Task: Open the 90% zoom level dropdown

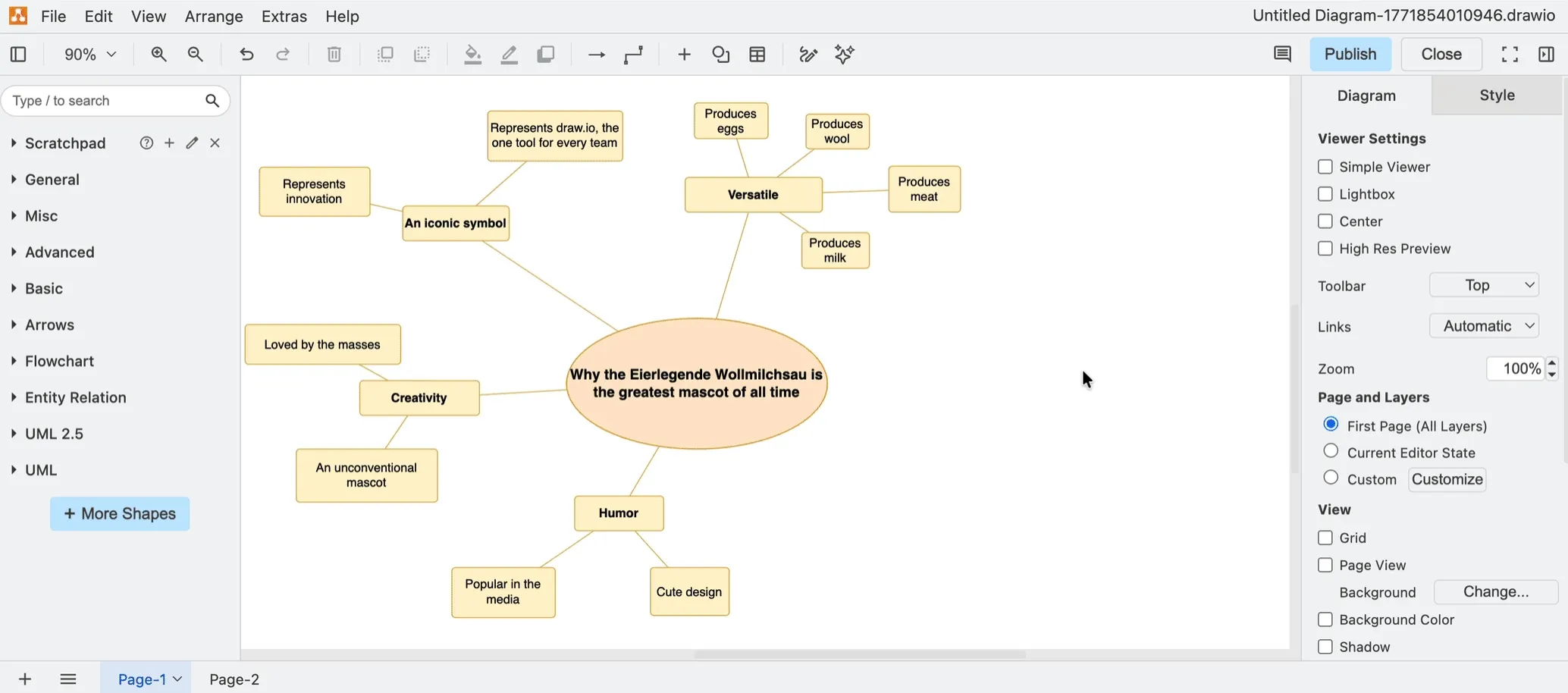Action: (x=89, y=54)
